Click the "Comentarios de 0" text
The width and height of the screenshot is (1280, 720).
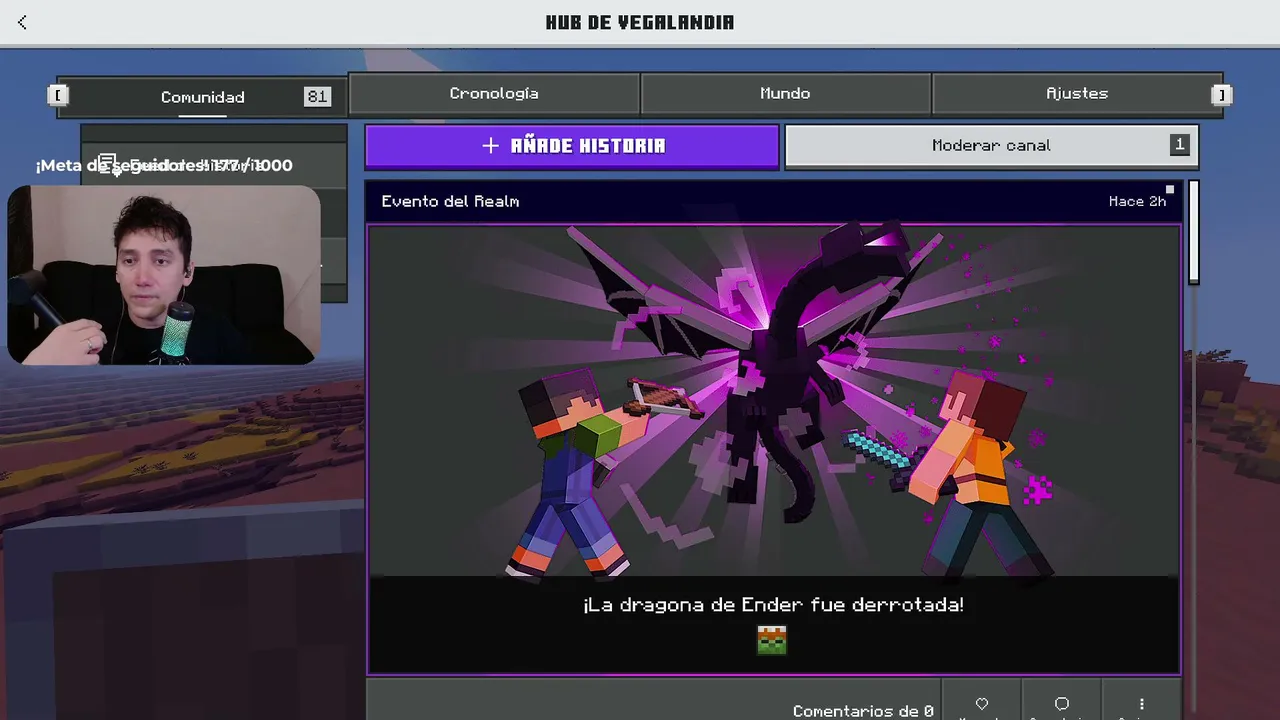pyautogui.click(x=863, y=711)
